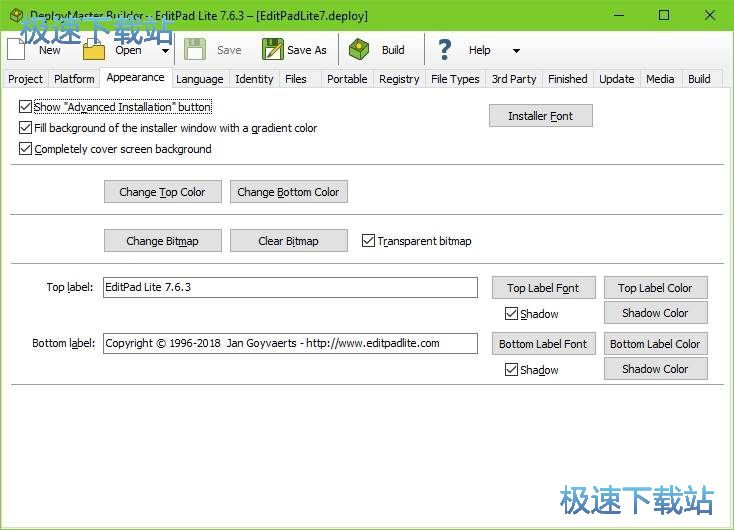The image size is (734, 530).
Task: Switch to the Project tab
Action: 25,79
